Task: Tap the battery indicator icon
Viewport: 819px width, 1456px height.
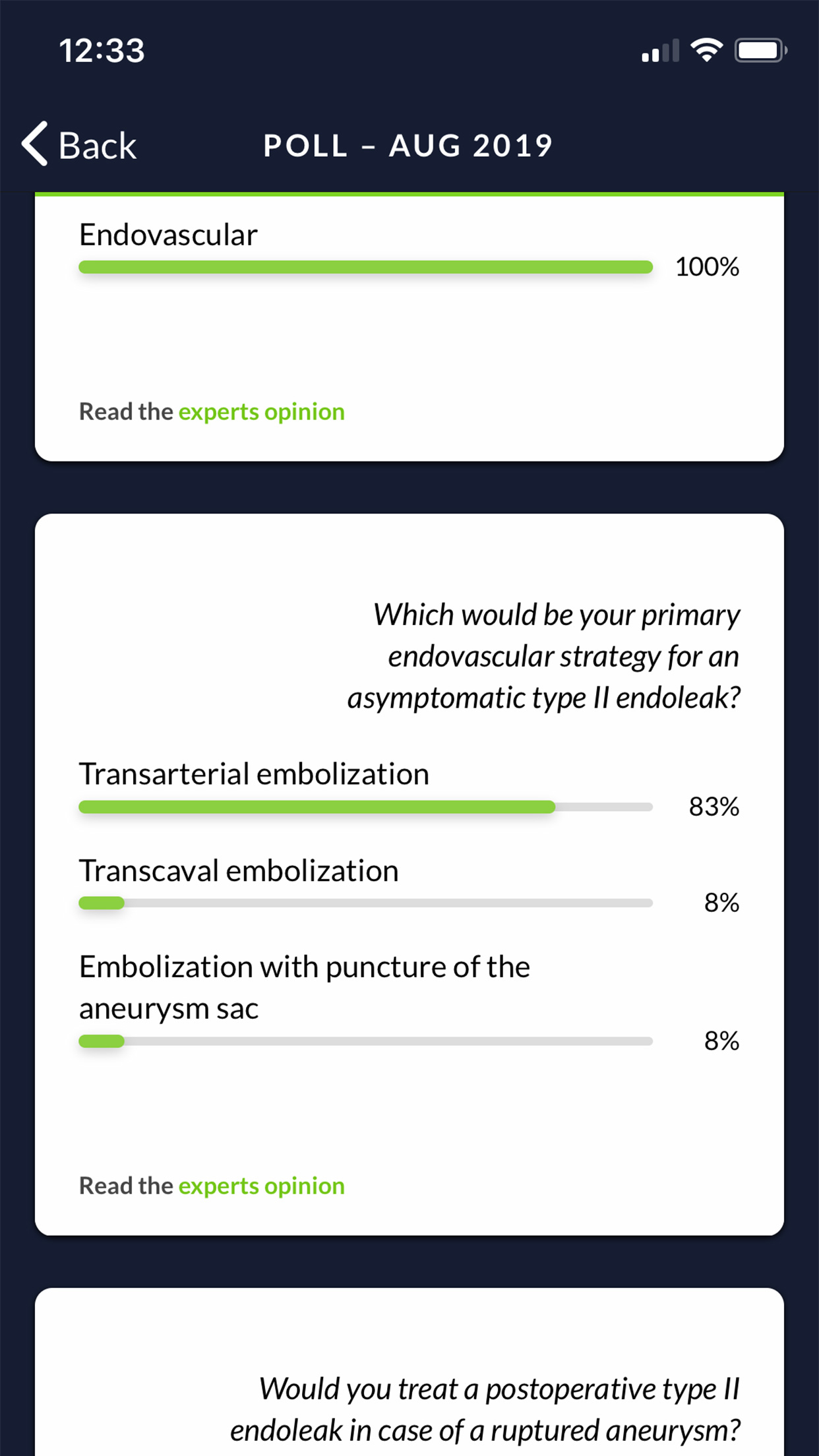Action: pos(760,51)
